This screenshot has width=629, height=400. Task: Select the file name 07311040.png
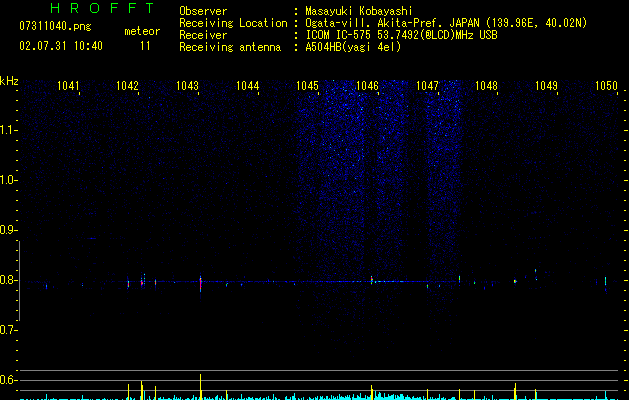tap(55, 27)
